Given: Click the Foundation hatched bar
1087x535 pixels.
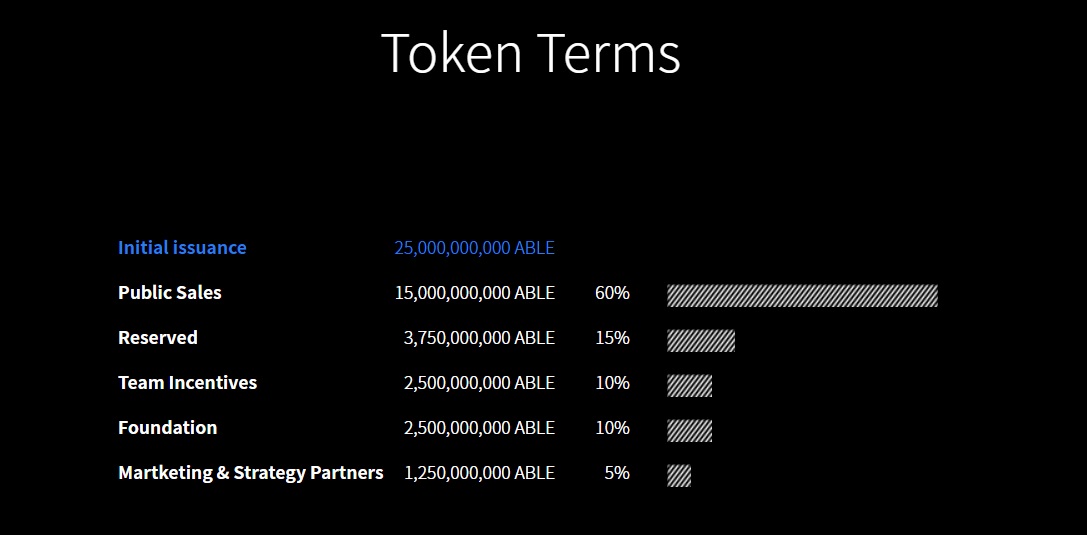Looking at the screenshot, I should click(690, 430).
